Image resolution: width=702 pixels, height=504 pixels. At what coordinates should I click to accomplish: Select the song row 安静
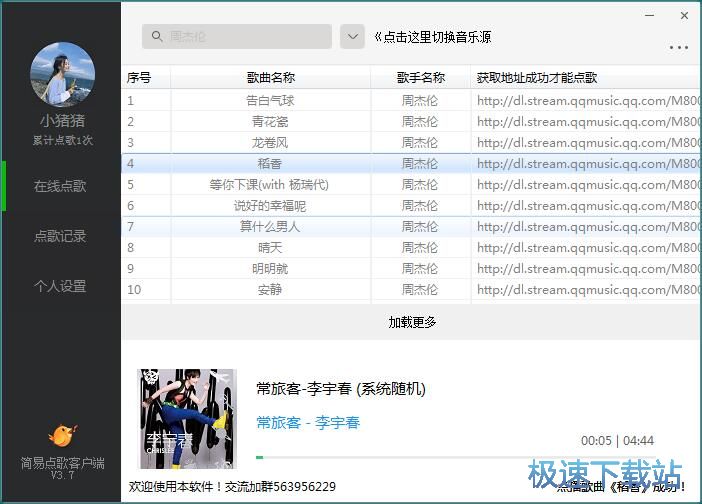click(x=411, y=290)
